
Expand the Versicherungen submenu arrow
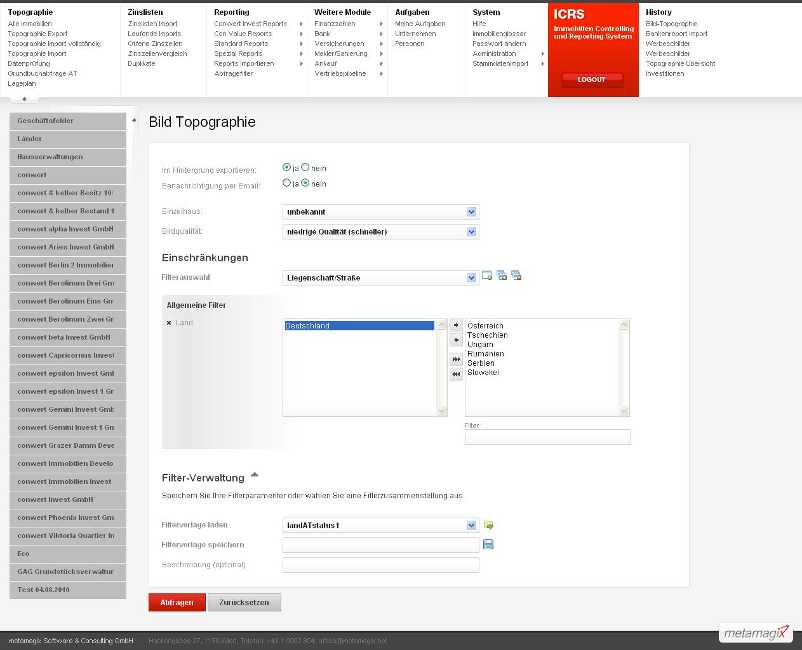(381, 43)
